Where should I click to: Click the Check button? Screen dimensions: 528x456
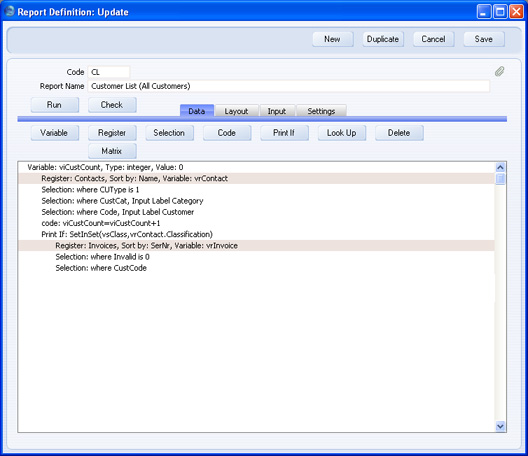coord(112,105)
